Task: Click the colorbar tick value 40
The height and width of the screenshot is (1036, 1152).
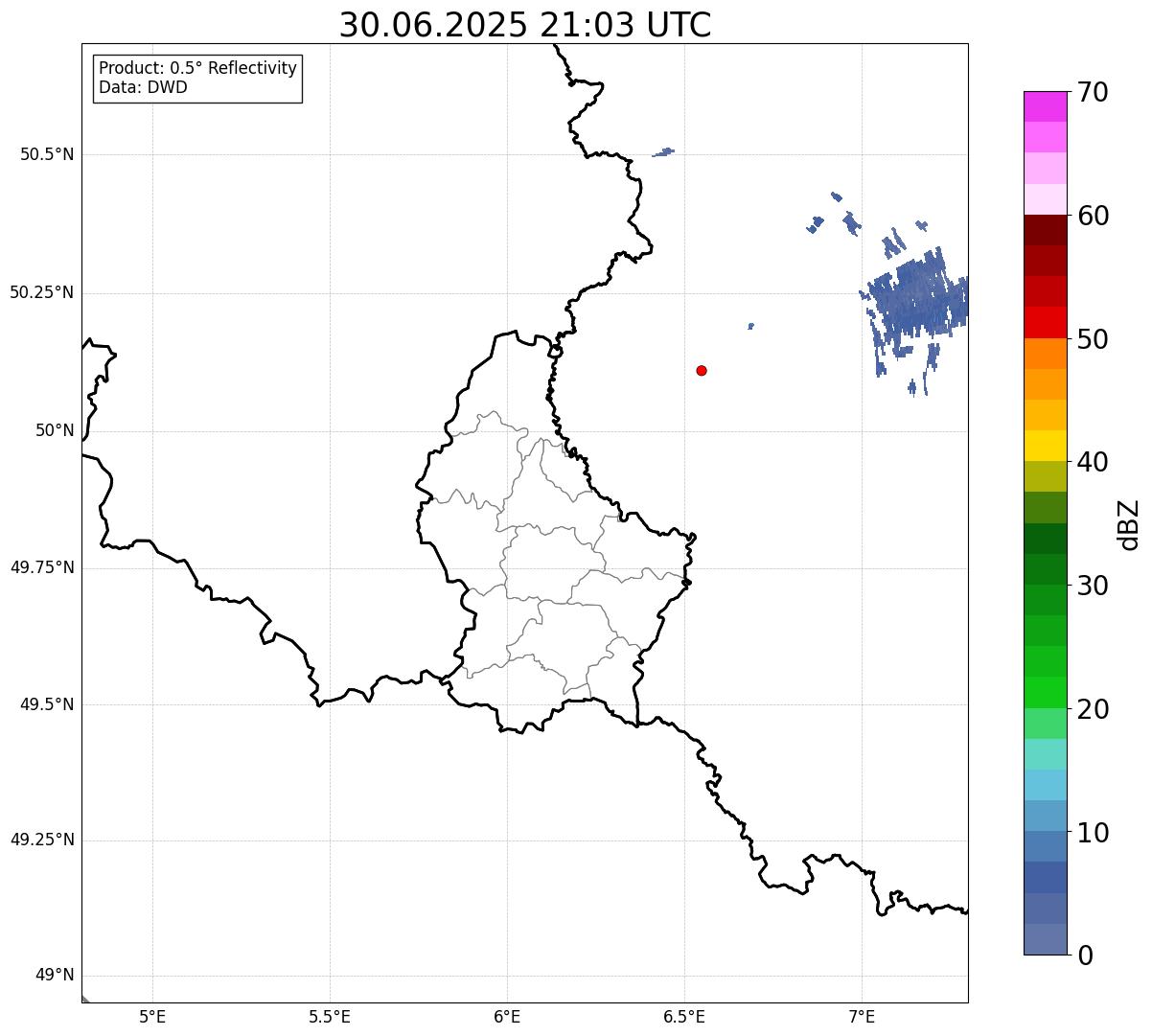Action: (x=1093, y=462)
